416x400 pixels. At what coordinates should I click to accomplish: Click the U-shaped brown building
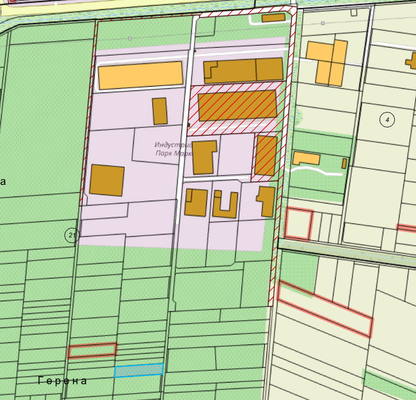225,204
